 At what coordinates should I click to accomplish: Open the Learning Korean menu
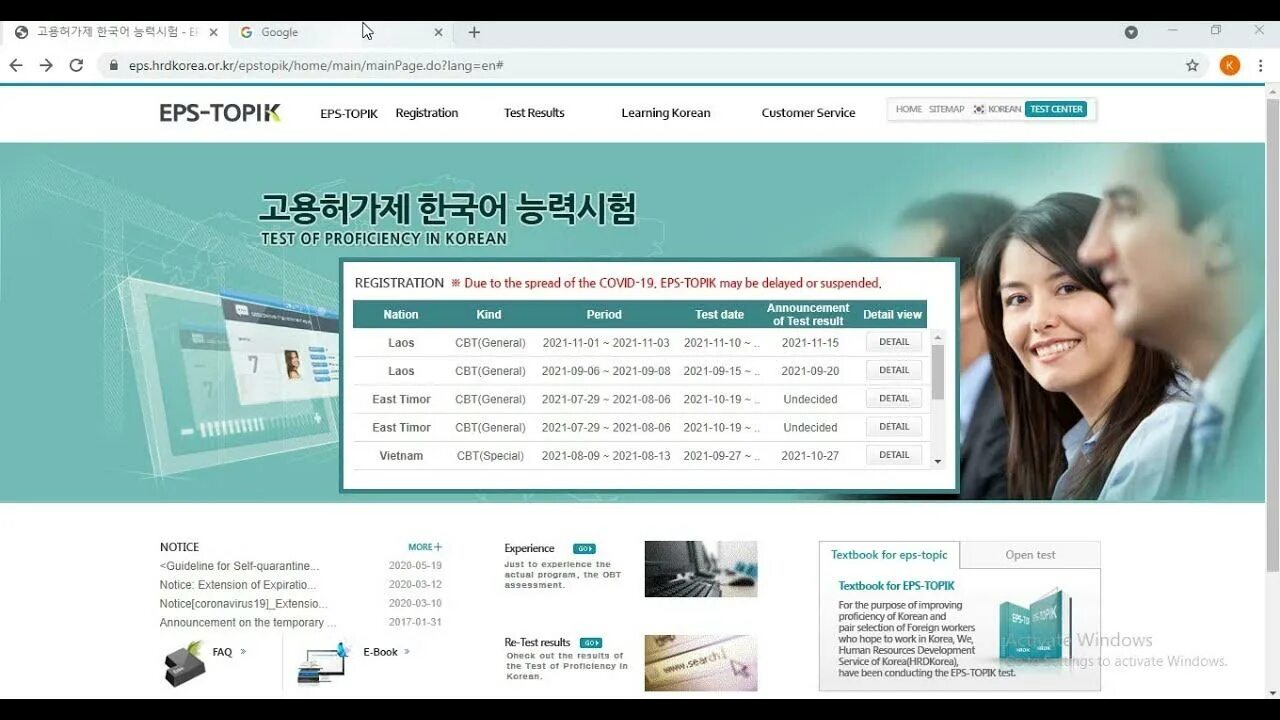[x=666, y=113]
